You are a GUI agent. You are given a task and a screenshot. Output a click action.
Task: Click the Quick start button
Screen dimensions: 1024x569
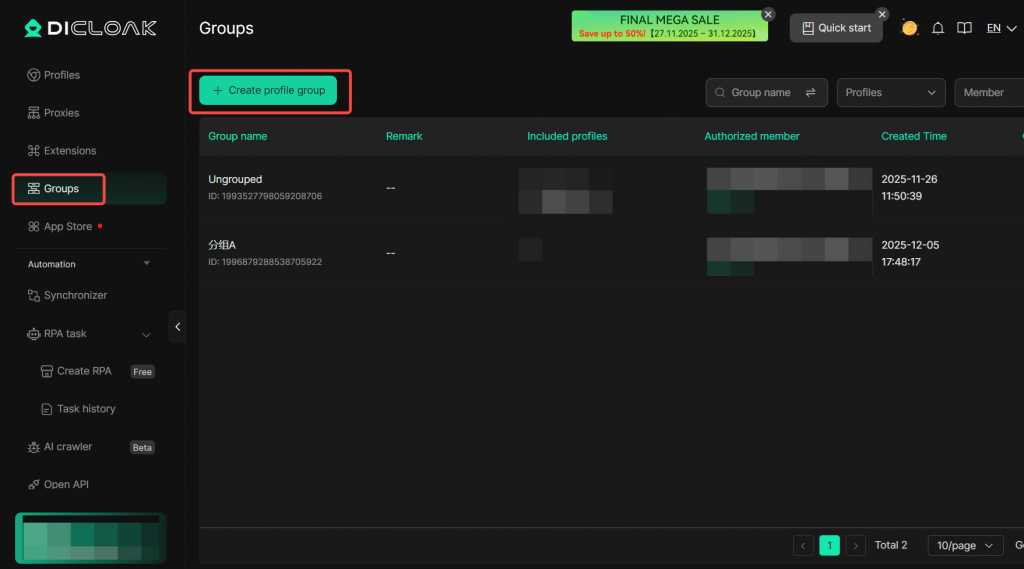coord(835,28)
